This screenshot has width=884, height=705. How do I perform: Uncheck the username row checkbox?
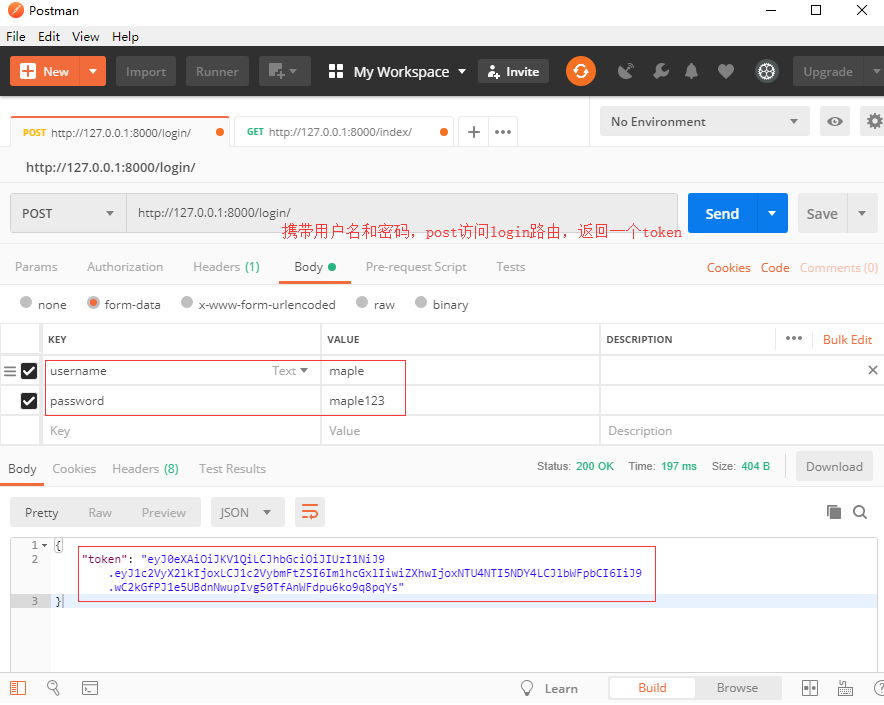pos(29,371)
